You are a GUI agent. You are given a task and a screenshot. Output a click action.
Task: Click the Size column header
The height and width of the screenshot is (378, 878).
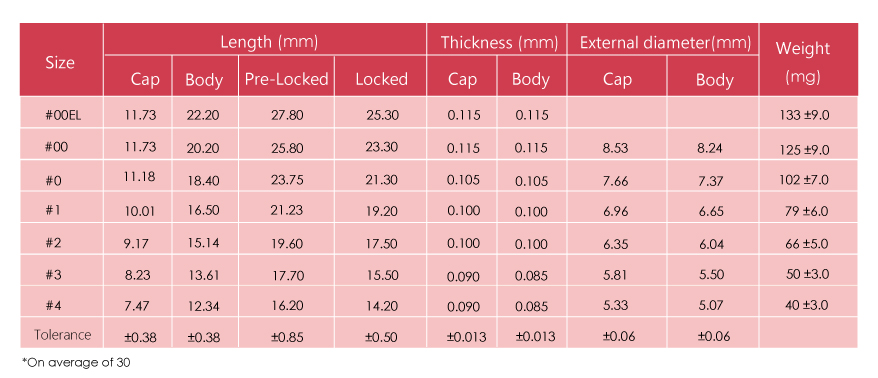[x=60, y=60]
